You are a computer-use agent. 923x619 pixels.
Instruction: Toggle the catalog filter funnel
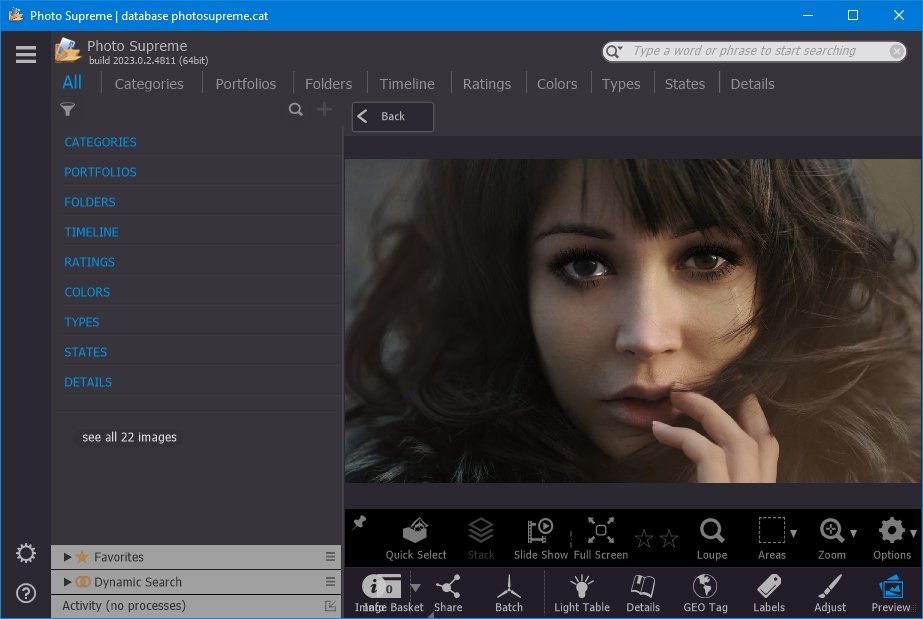68,110
